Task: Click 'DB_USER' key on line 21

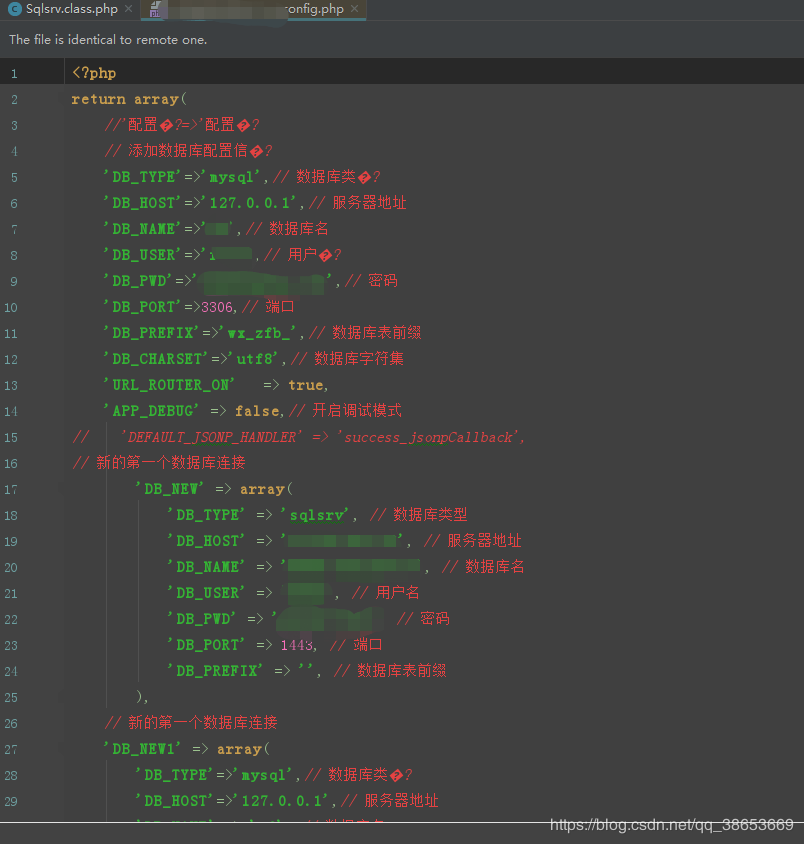Action: point(206,593)
